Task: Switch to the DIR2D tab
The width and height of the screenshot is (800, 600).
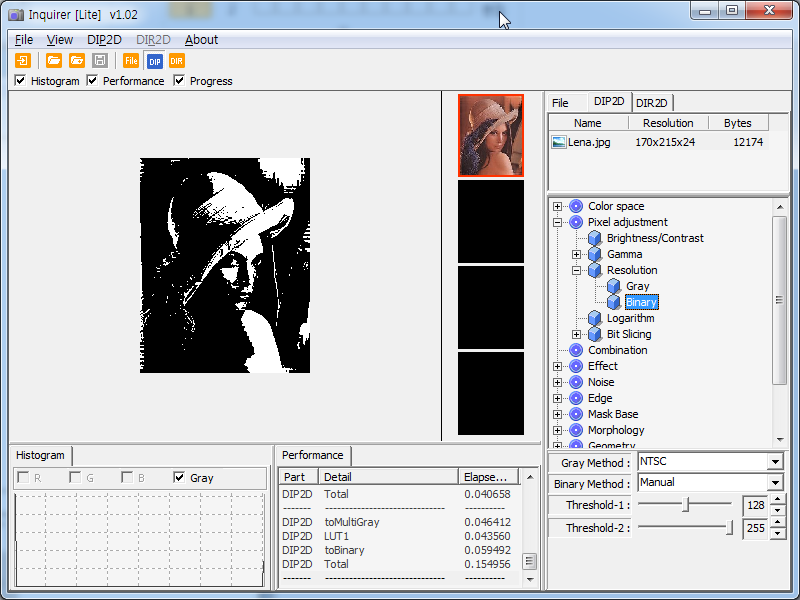Action: pos(652,102)
